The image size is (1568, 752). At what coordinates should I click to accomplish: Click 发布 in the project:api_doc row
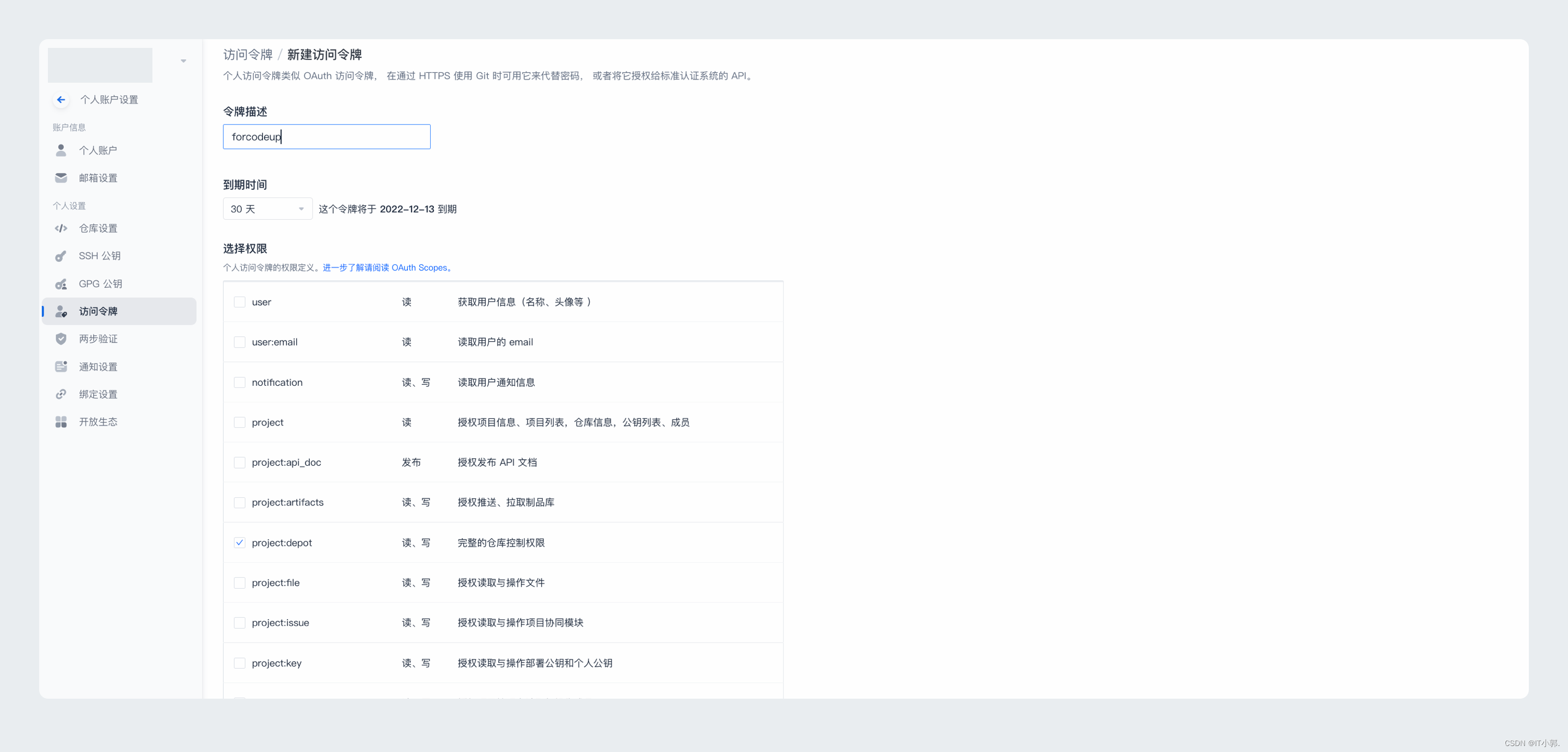(412, 463)
